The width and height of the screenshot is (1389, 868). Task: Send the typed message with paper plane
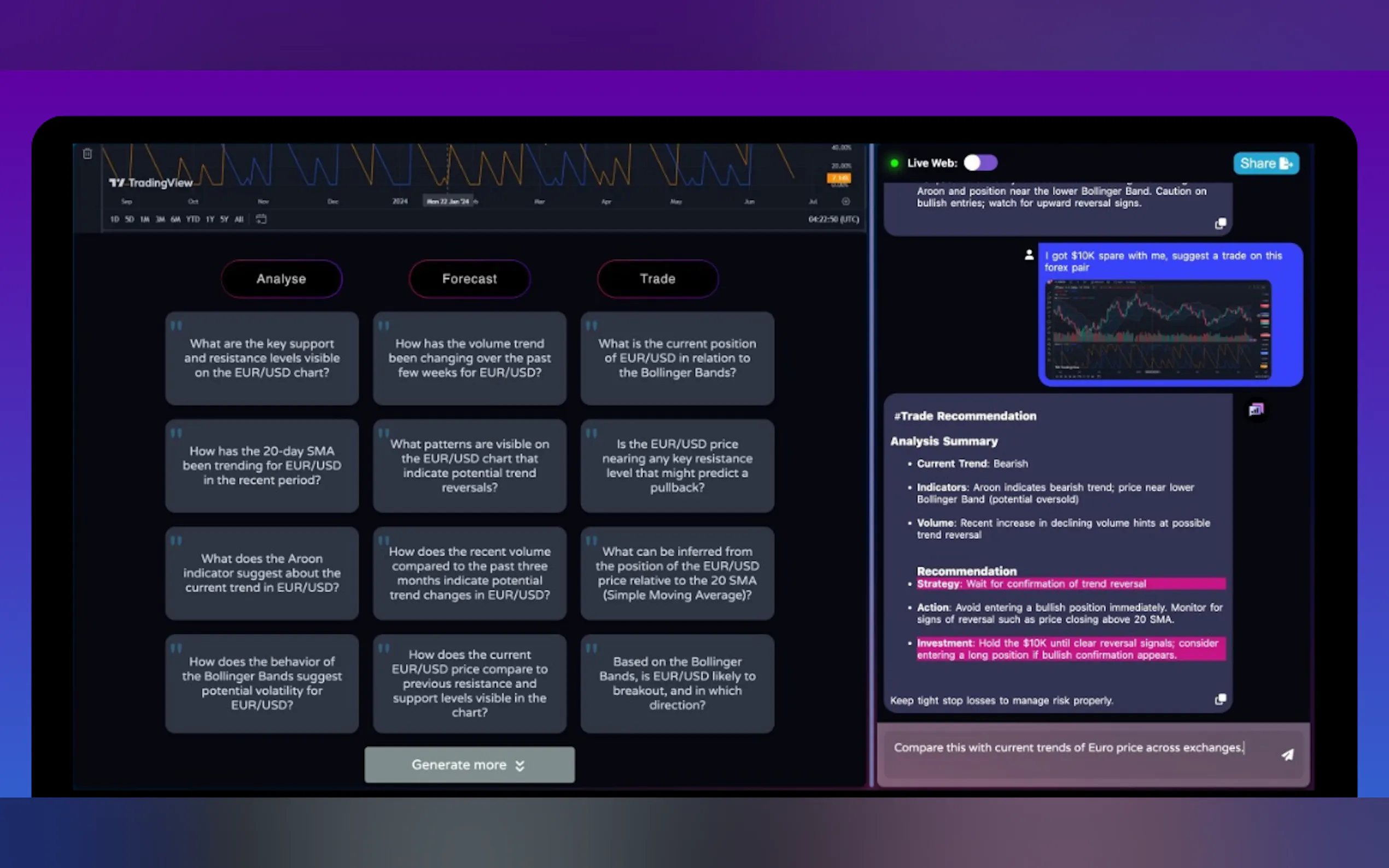tap(1287, 754)
